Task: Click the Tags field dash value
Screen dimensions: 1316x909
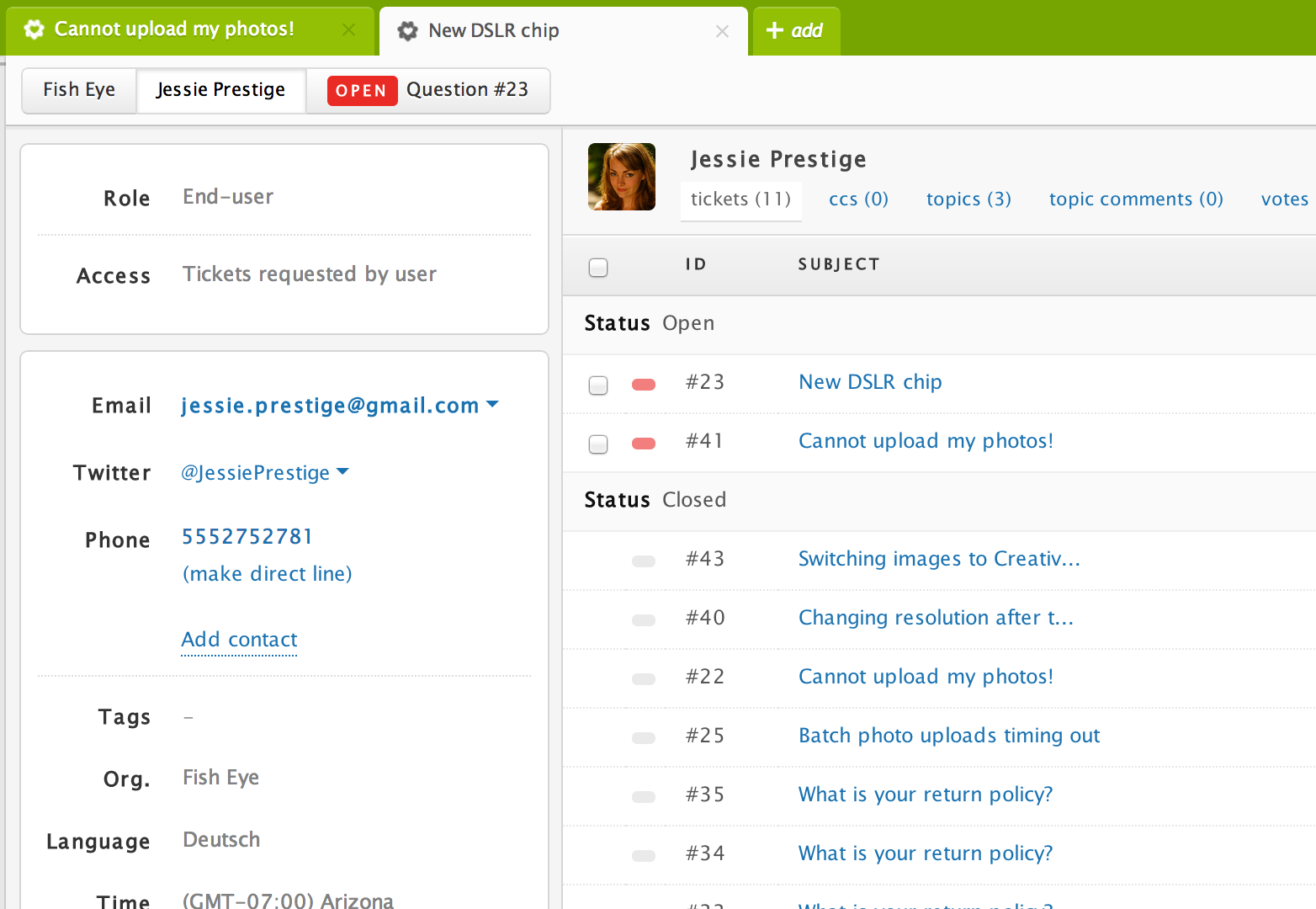Action: coord(188,717)
